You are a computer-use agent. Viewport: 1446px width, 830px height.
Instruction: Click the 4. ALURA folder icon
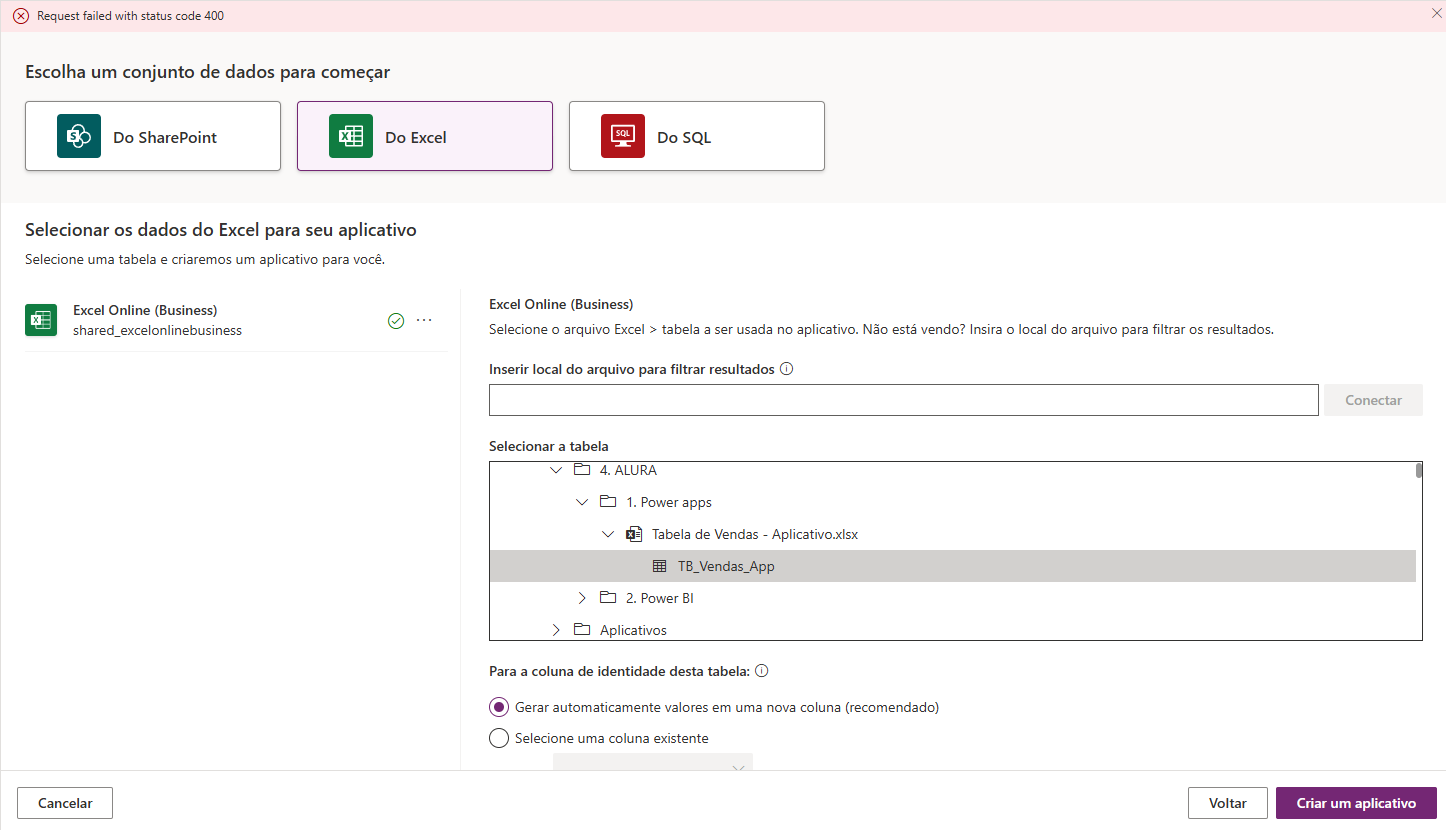[x=582, y=470]
